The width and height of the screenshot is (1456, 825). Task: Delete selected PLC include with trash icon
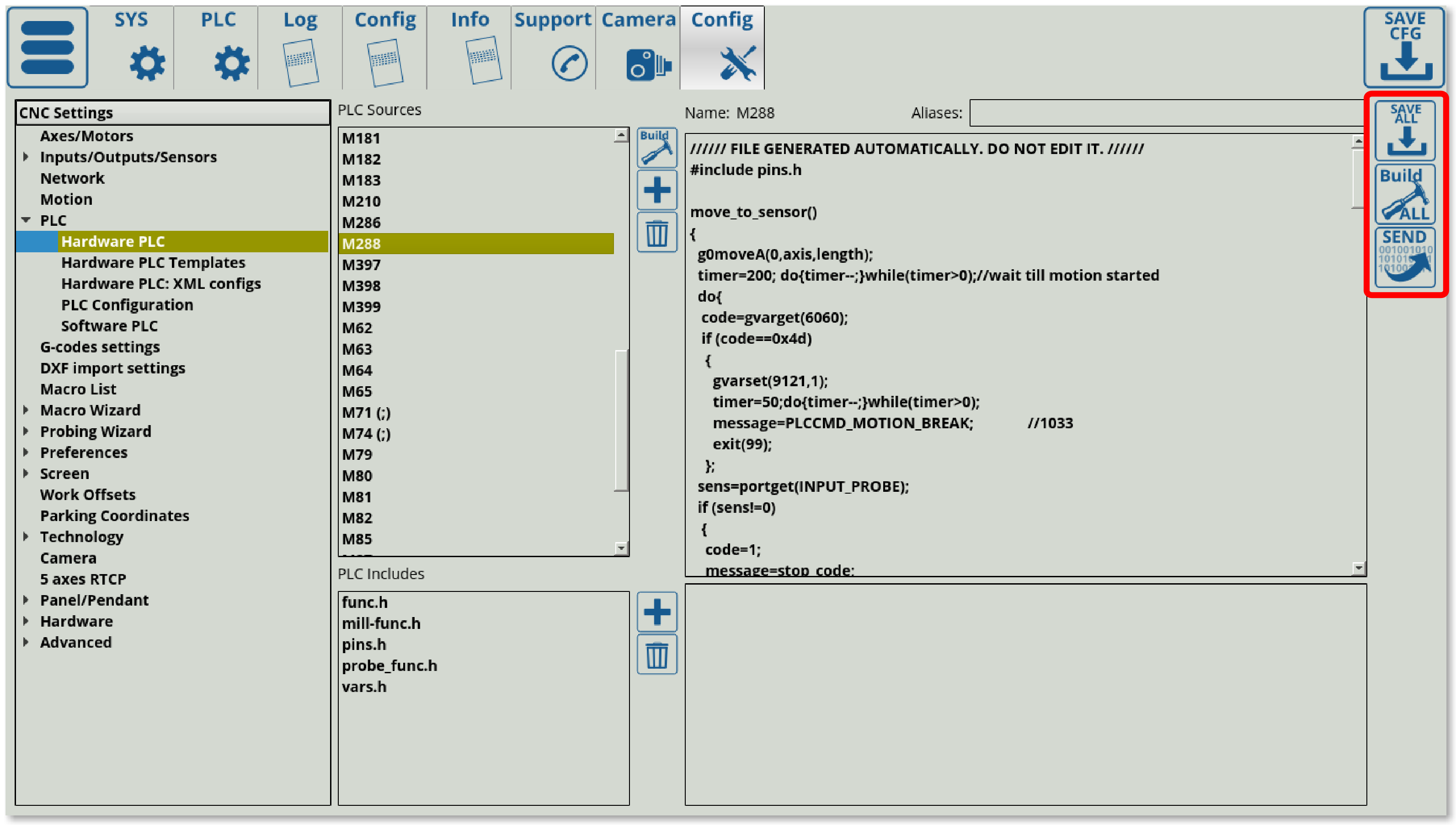coord(656,655)
